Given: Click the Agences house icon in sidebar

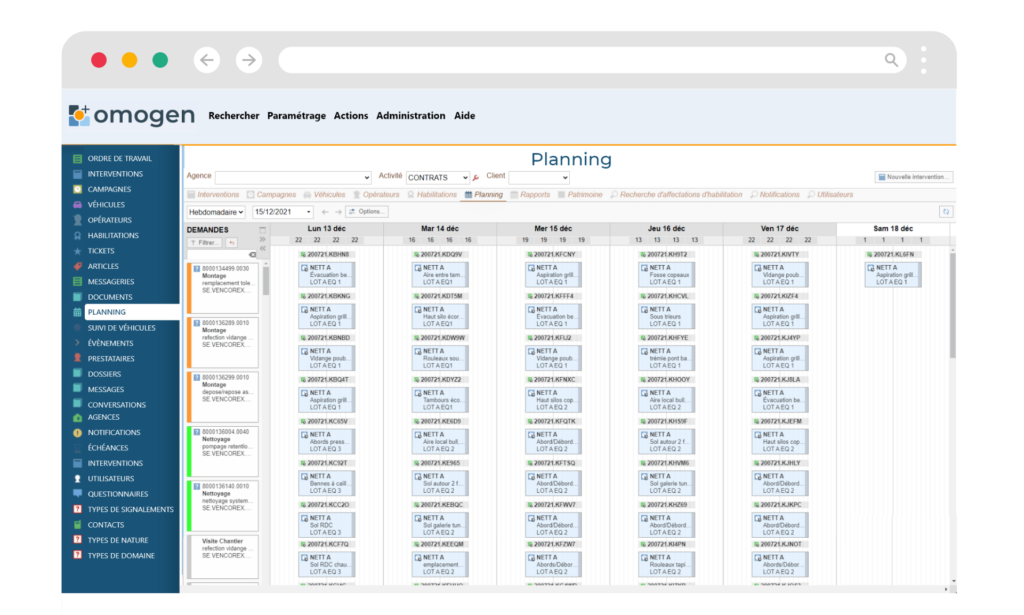Looking at the screenshot, I should tap(77, 417).
